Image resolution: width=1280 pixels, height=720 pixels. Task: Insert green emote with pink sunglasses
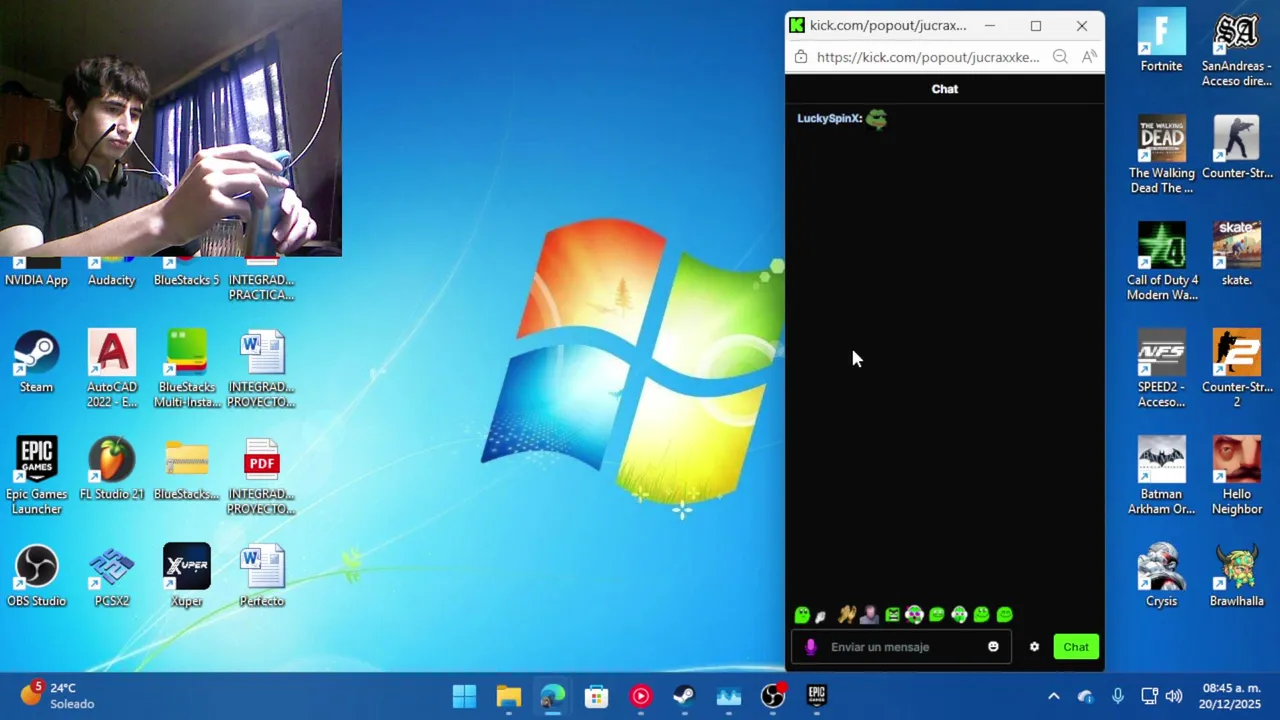coord(914,615)
